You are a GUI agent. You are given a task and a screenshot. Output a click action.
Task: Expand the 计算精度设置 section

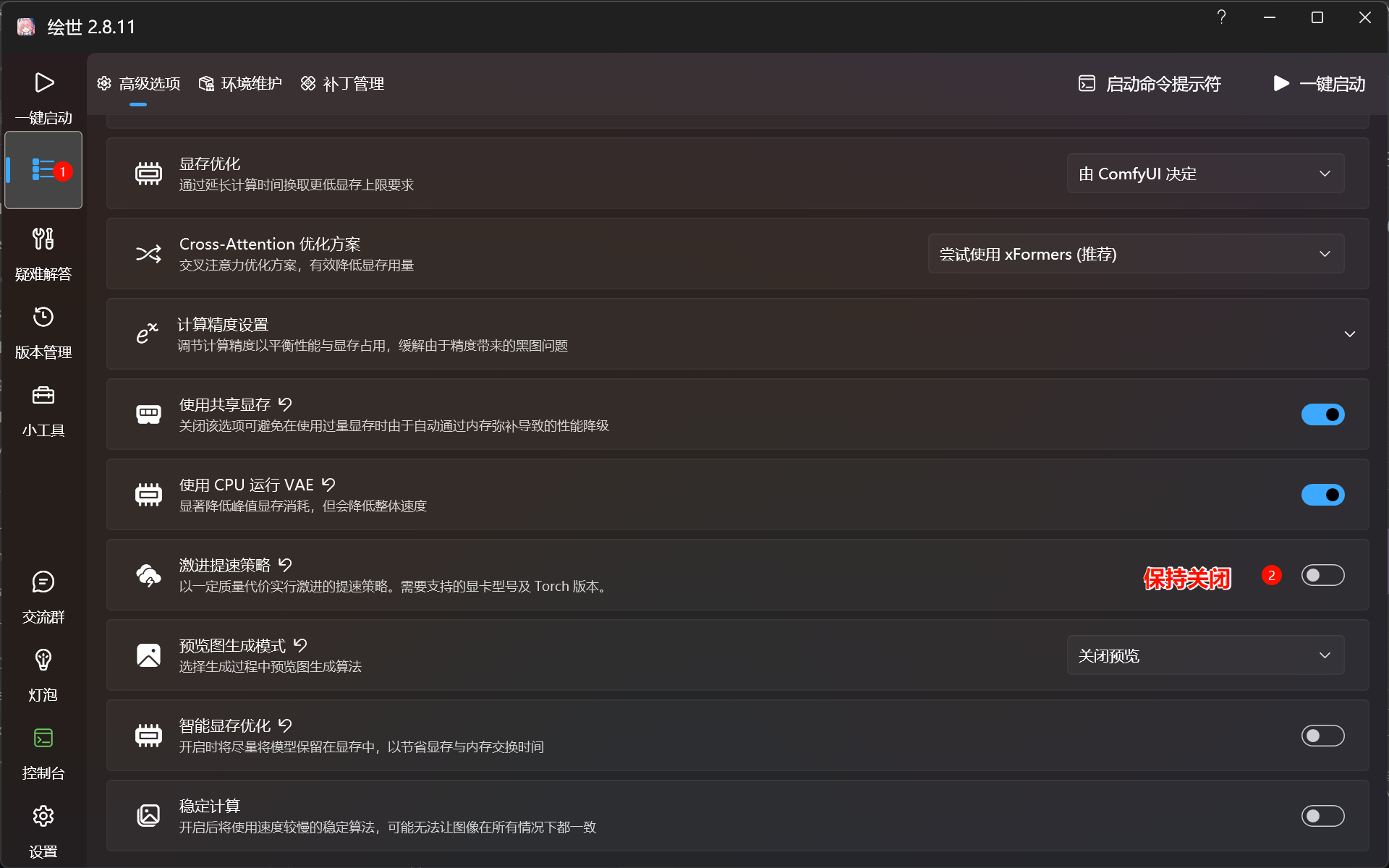[1349, 334]
